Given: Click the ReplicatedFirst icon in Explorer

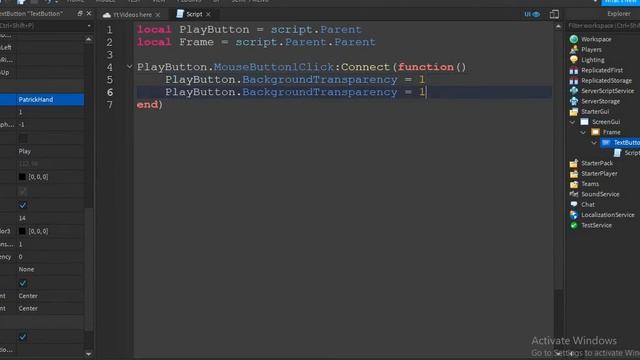Looking at the screenshot, I should coord(574,70).
